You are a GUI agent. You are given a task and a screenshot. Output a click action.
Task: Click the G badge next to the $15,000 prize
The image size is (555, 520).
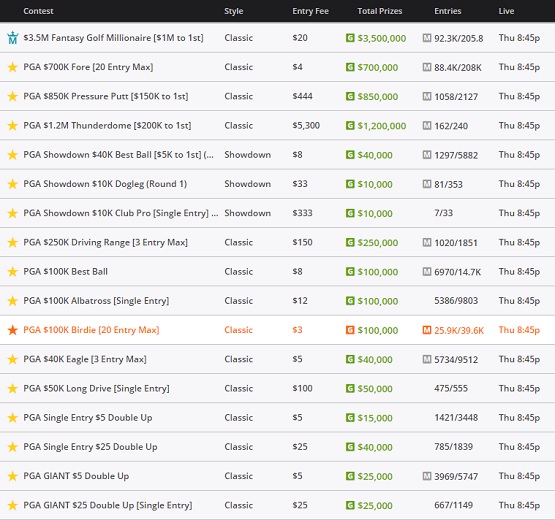(350, 418)
